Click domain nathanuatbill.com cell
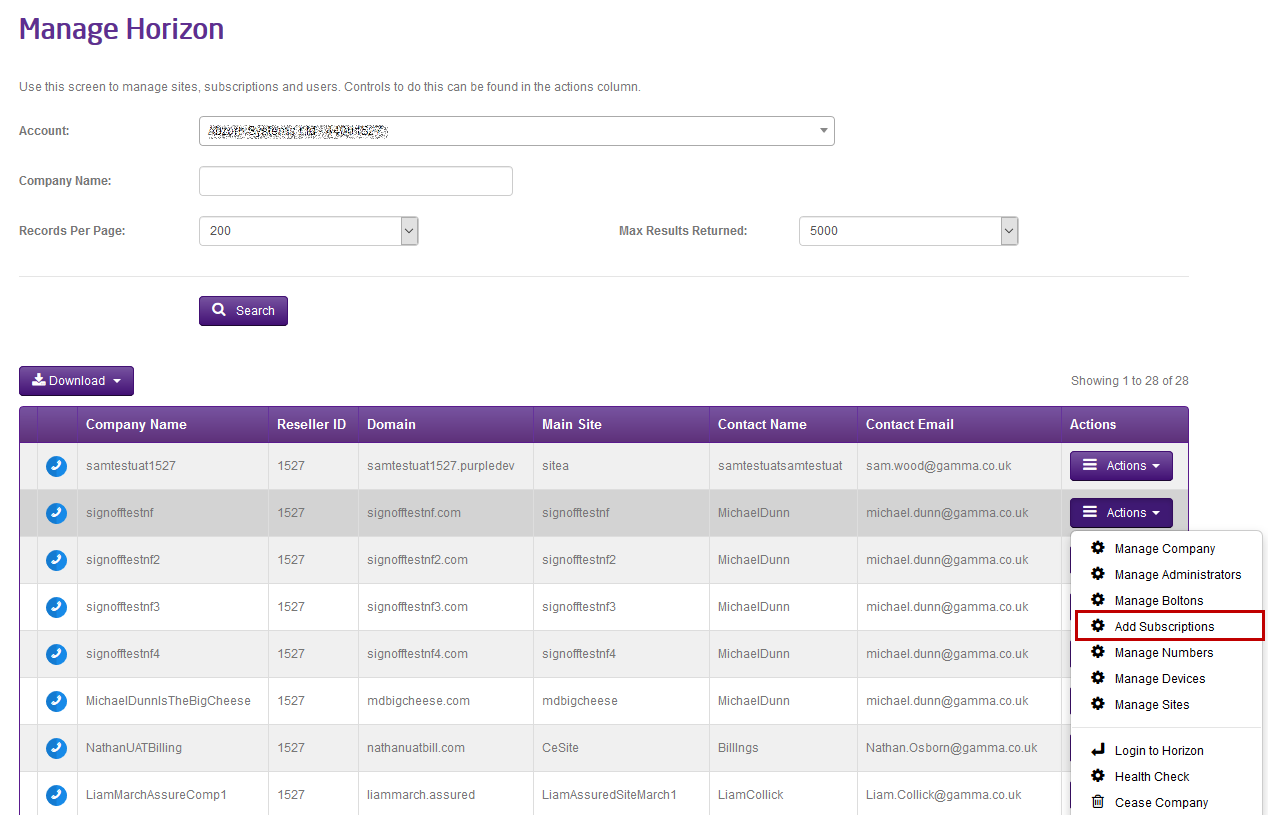This screenshot has height=815, width=1268. 416,748
